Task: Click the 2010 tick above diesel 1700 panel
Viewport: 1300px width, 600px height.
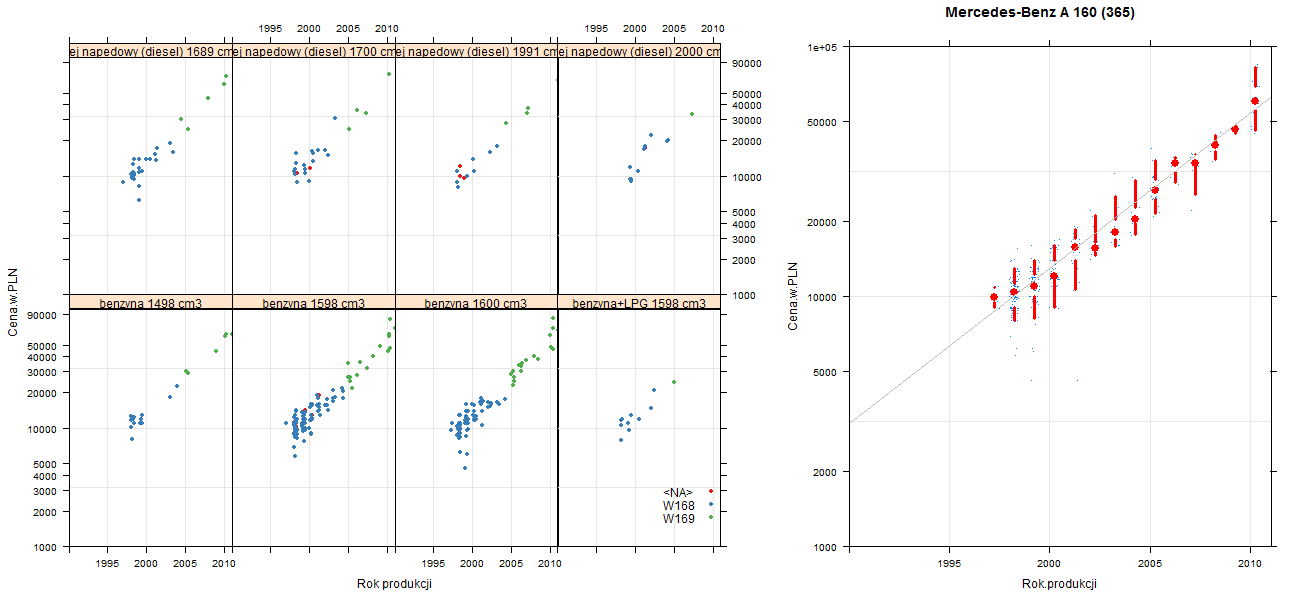Action: point(387,29)
